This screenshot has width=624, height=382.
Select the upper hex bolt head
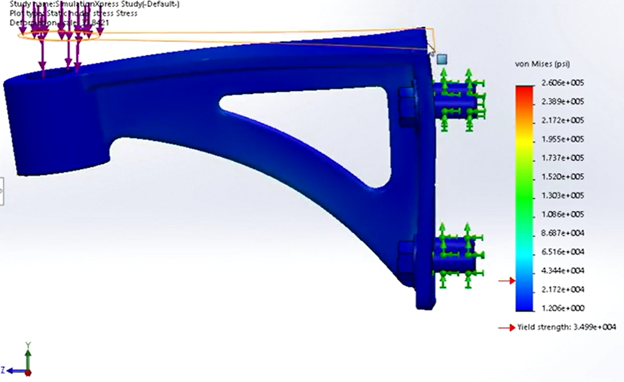pos(407,107)
